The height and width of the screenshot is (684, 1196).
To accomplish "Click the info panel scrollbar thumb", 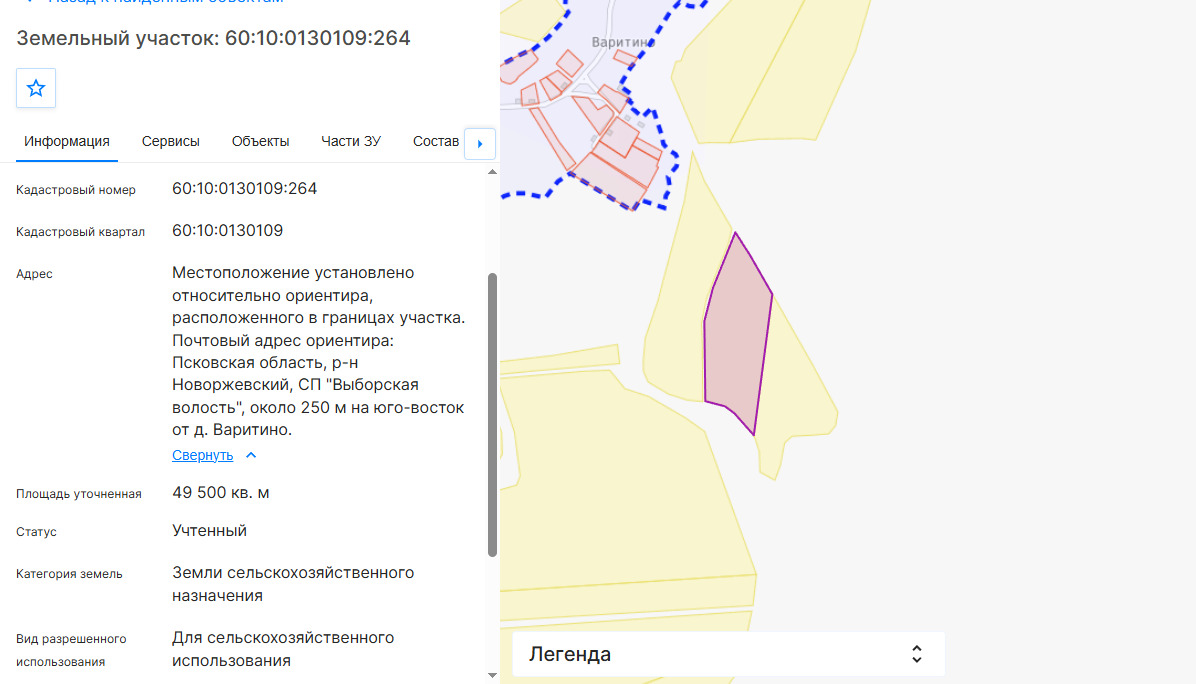I will pos(492,415).
